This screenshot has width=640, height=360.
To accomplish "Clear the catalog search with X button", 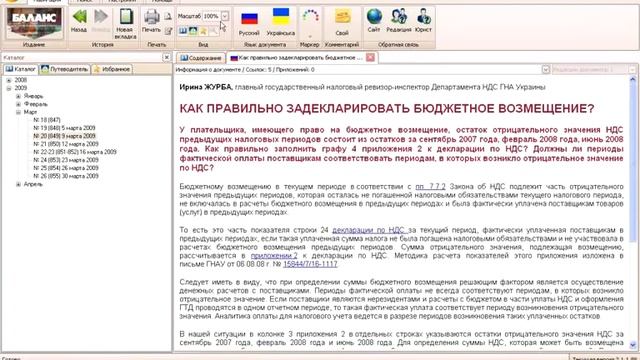I will click(x=167, y=58).
